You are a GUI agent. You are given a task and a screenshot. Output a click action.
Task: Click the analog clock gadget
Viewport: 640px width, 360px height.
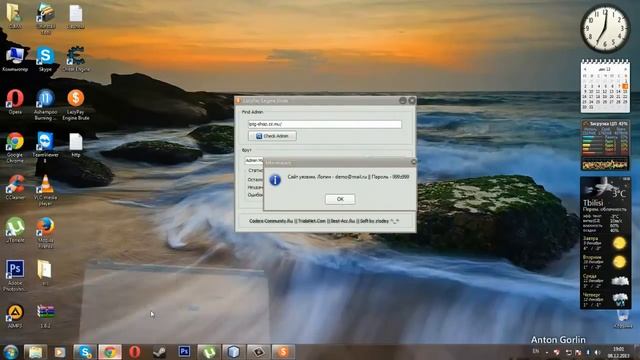(x=605, y=28)
